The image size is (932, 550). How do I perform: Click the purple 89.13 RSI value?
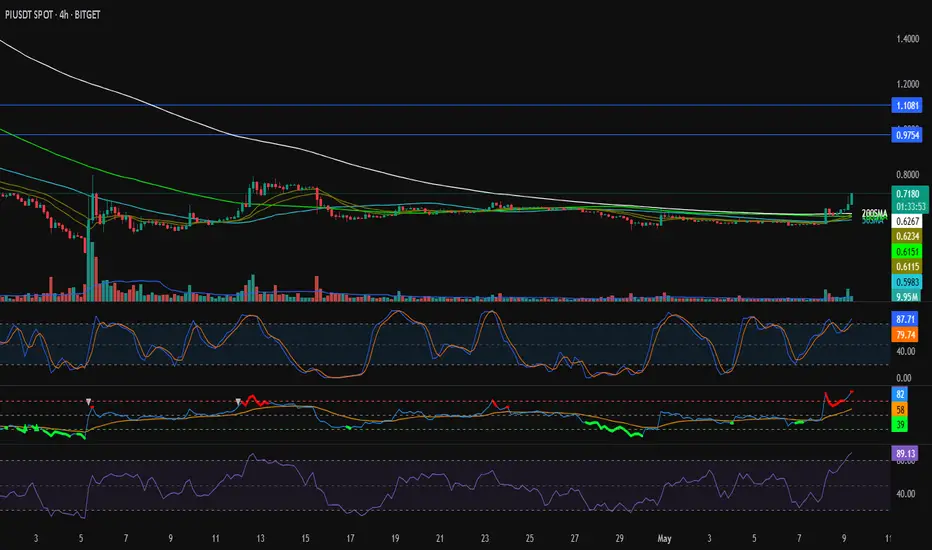pyautogui.click(x=905, y=454)
